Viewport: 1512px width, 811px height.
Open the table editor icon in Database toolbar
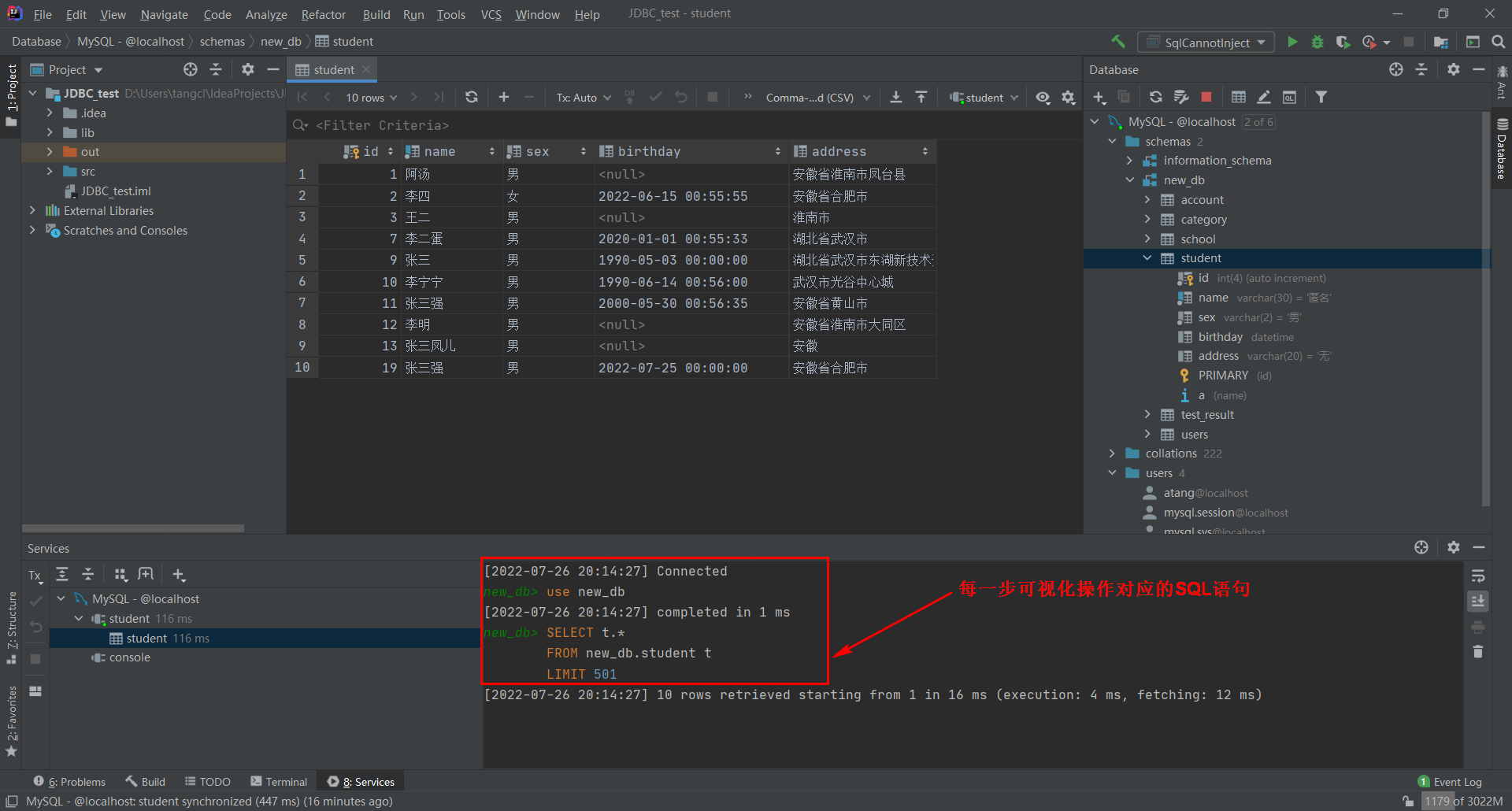pyautogui.click(x=1238, y=97)
